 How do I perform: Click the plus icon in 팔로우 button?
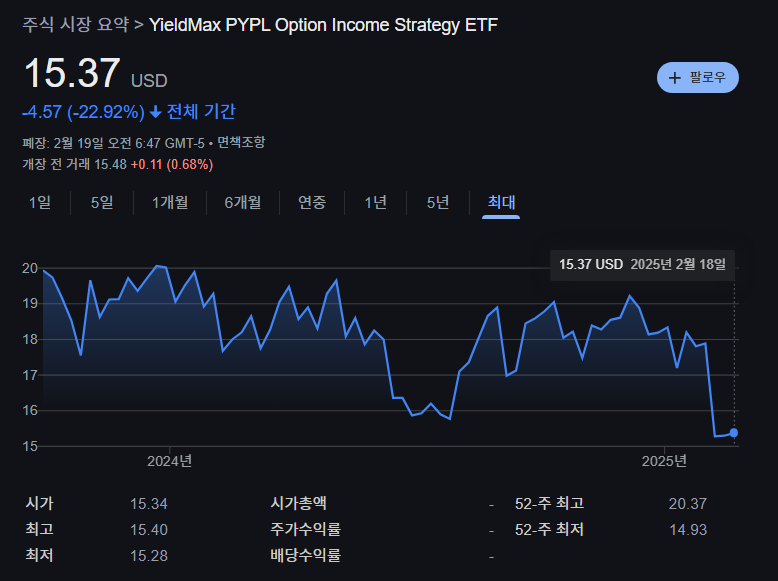point(674,77)
